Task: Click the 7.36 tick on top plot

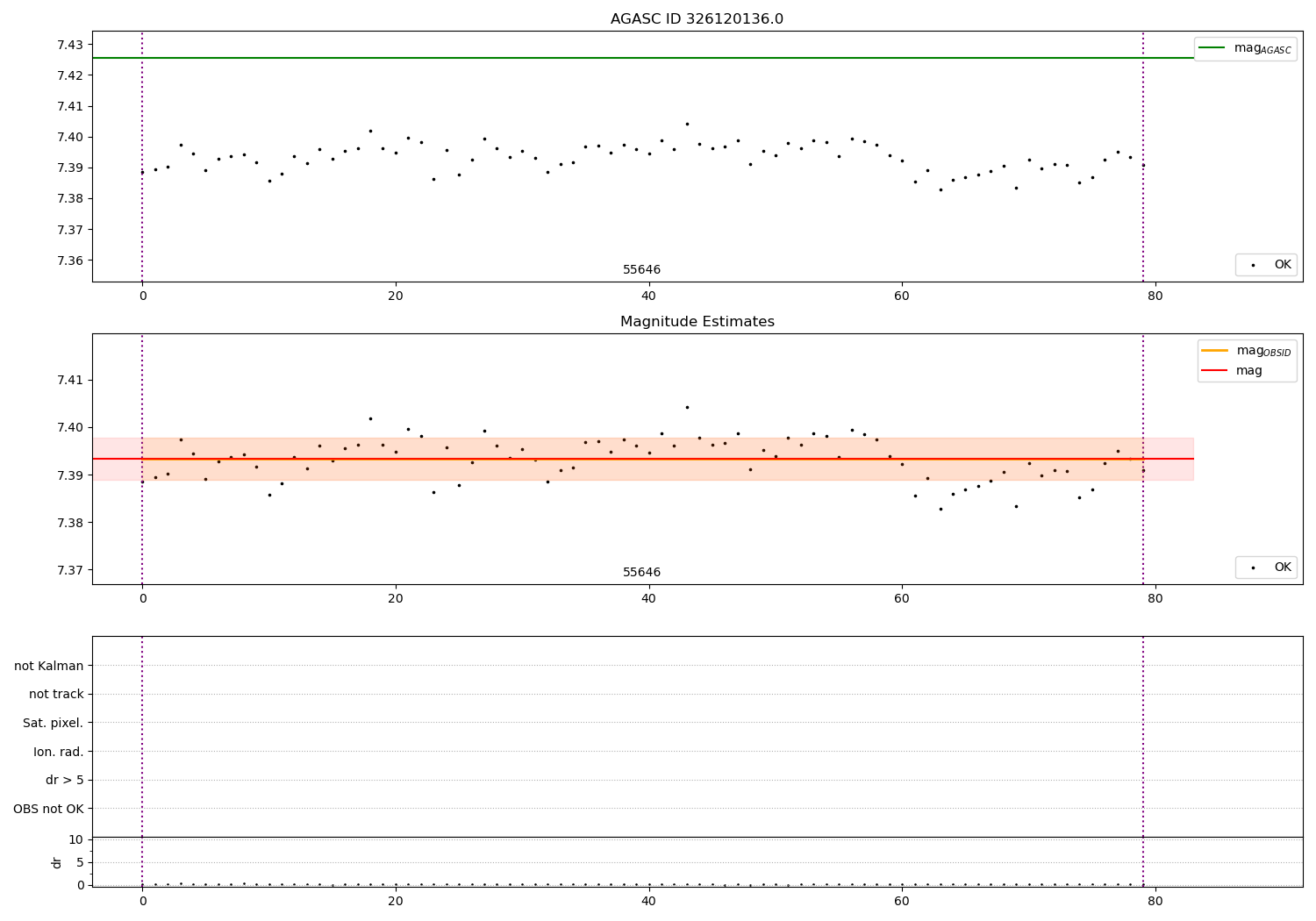Action: 70,261
